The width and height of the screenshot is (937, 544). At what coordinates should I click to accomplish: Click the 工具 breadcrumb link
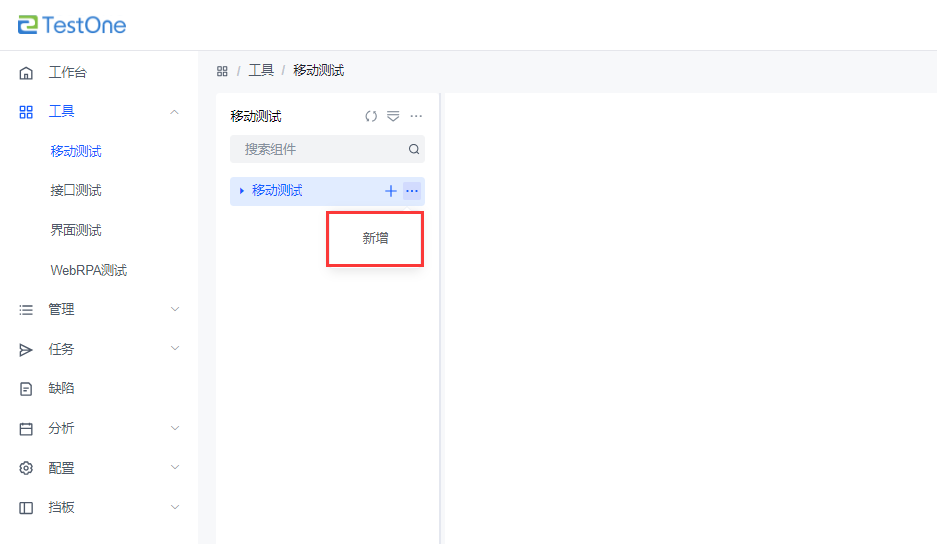point(261,71)
